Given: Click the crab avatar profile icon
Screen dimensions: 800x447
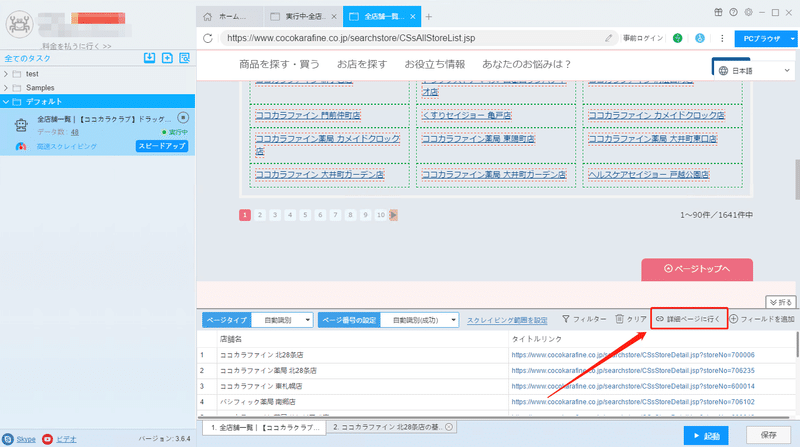Looking at the screenshot, I should (x=19, y=24).
